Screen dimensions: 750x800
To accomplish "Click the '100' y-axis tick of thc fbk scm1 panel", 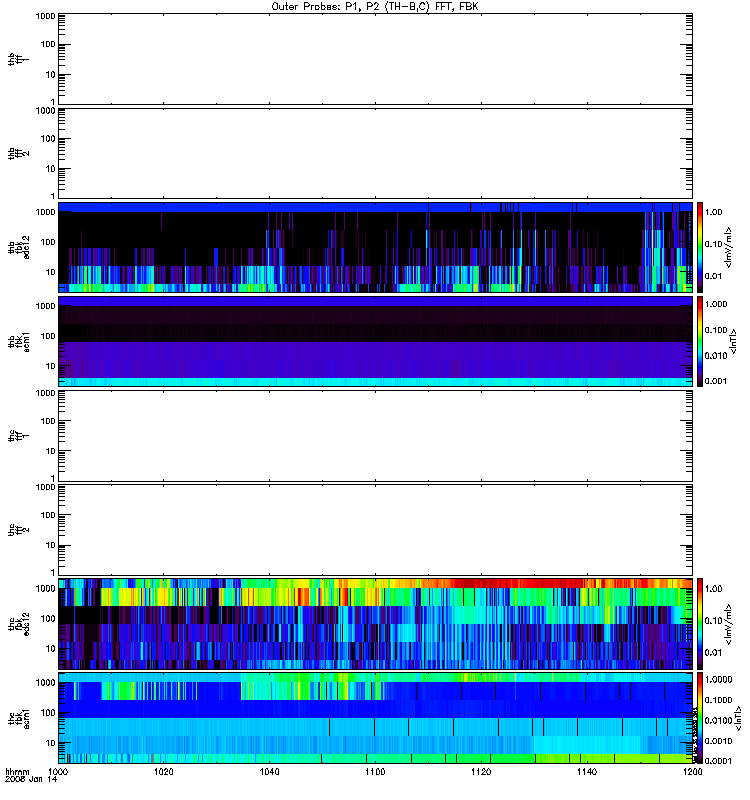I will [x=48, y=713].
